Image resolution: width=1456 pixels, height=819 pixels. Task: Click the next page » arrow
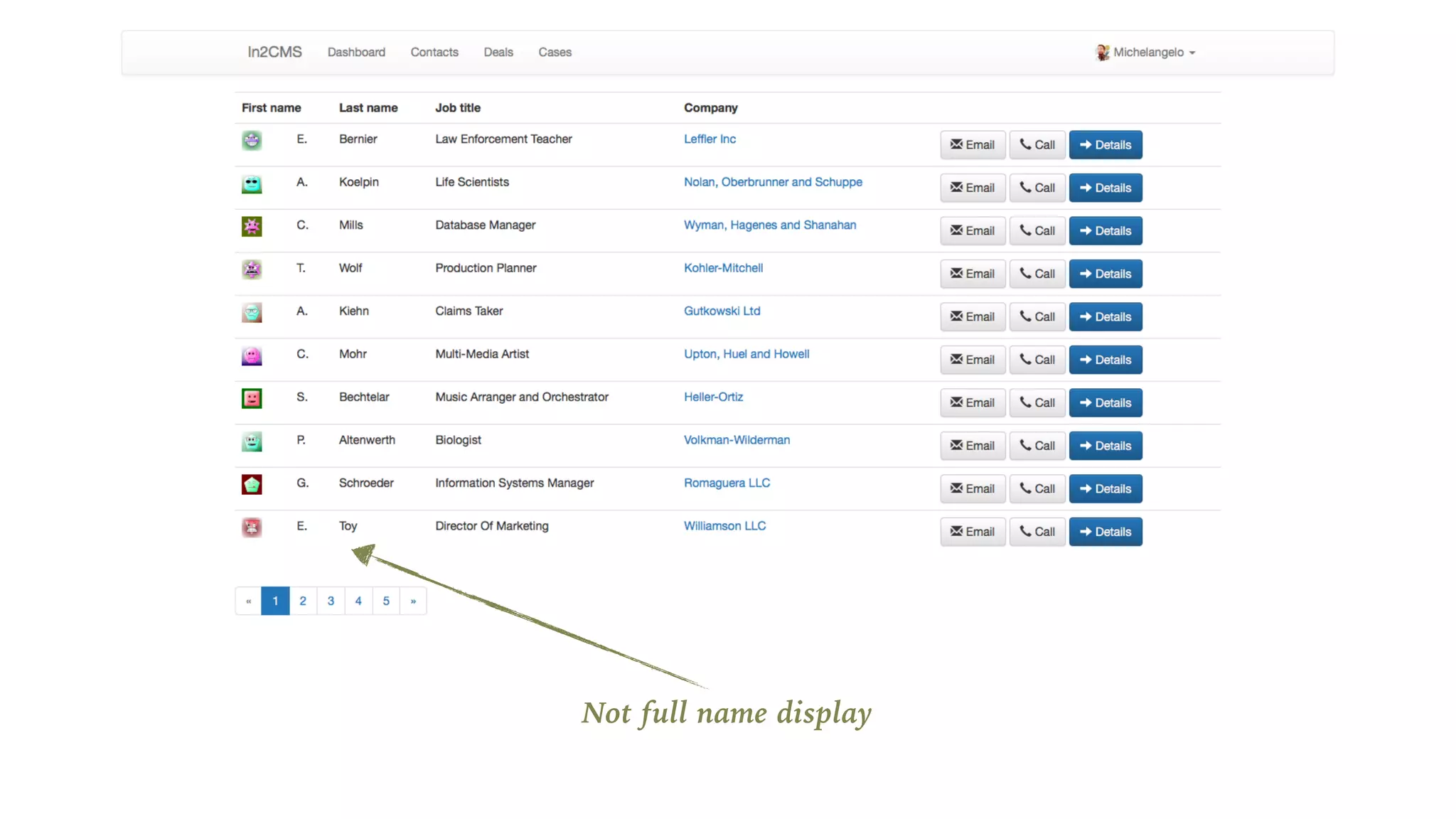[x=413, y=601]
